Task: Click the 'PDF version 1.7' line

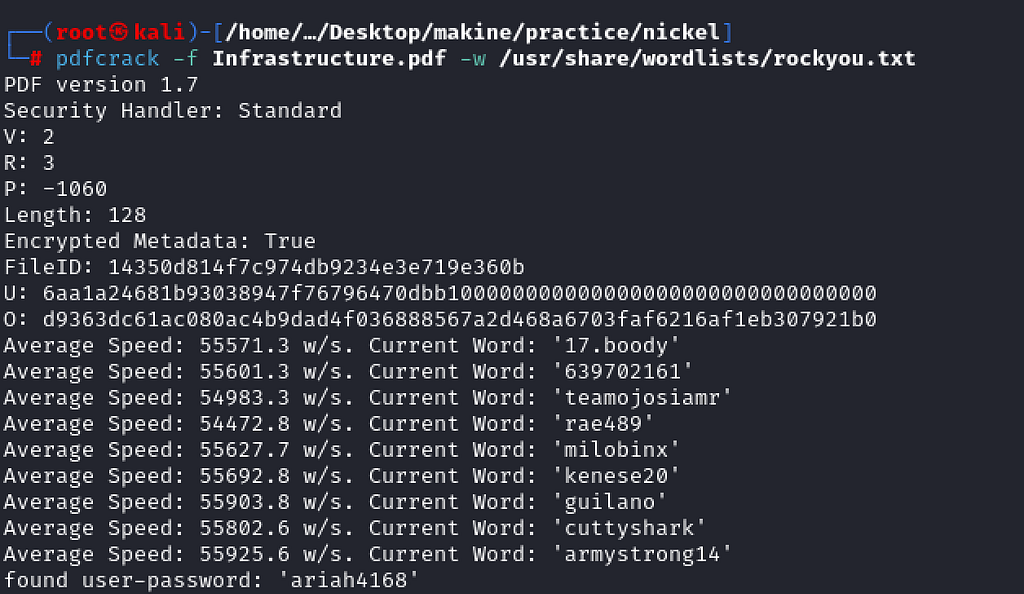Action: click(x=101, y=84)
